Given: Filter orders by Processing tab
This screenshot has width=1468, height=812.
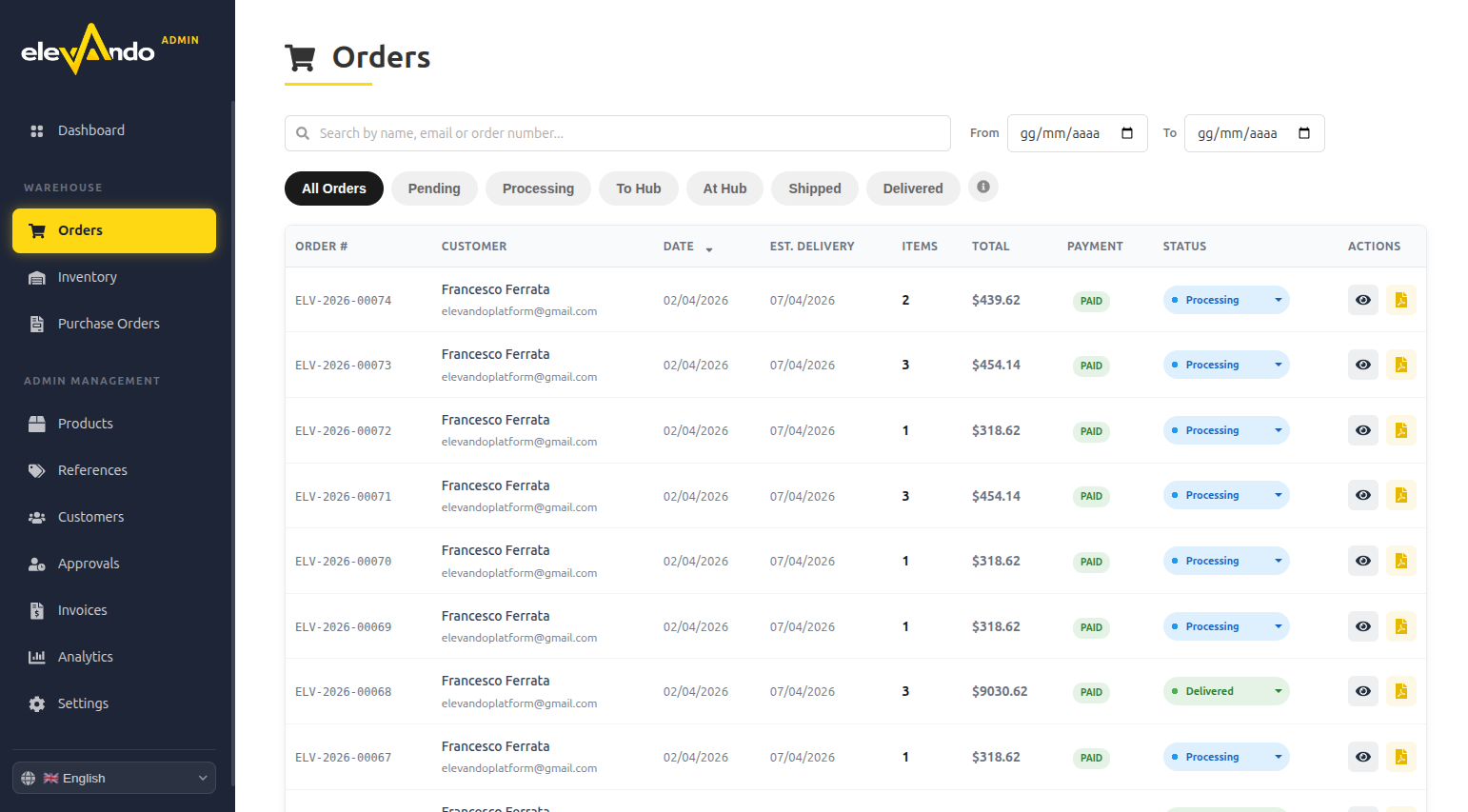Looking at the screenshot, I should click(538, 188).
